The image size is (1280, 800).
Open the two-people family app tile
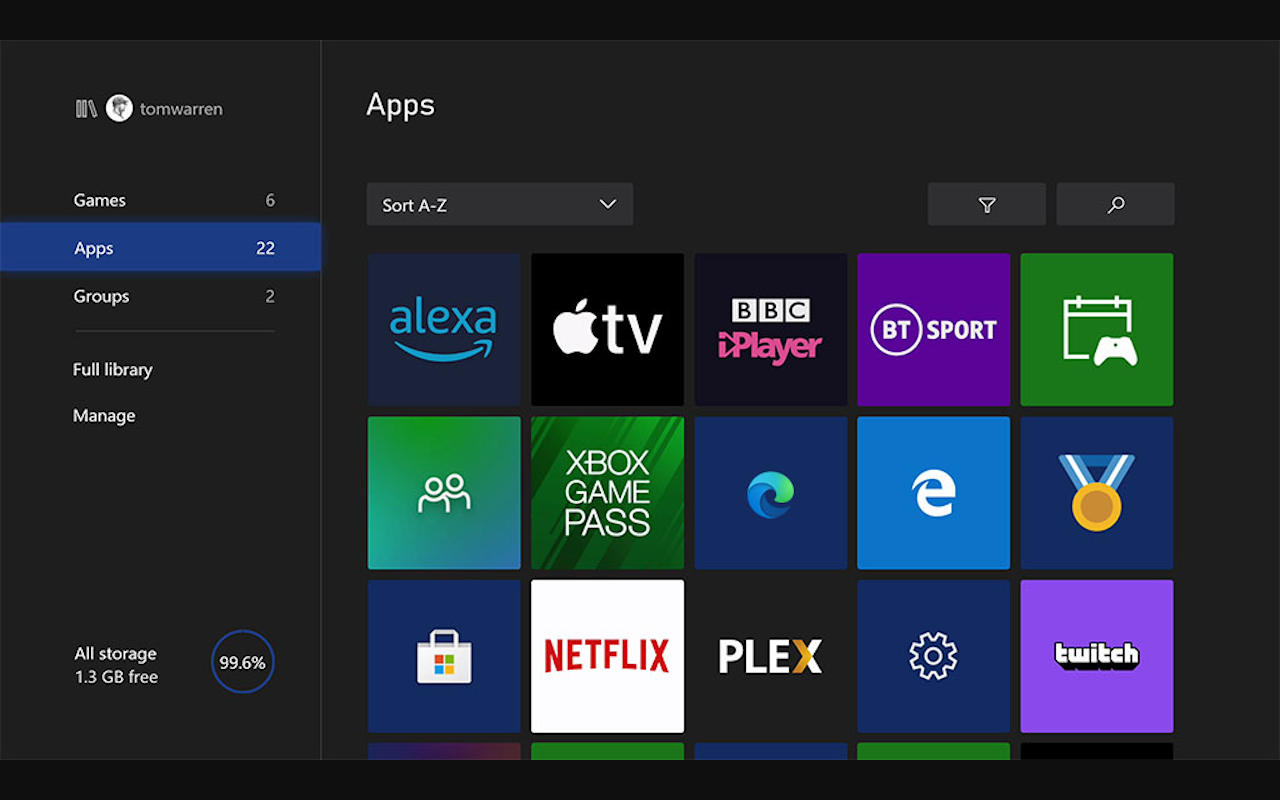(x=444, y=493)
